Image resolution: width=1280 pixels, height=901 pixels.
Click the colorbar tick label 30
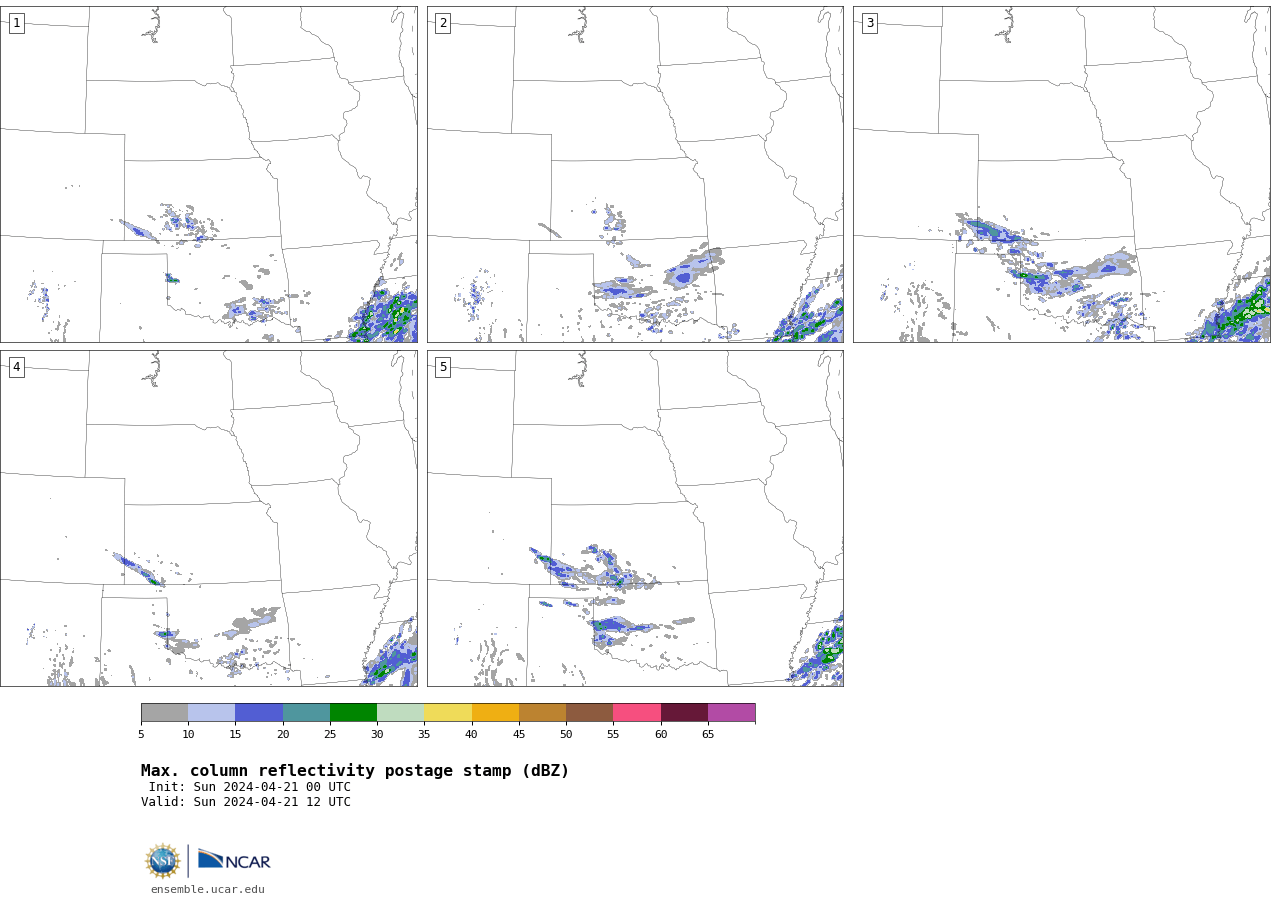tap(377, 735)
